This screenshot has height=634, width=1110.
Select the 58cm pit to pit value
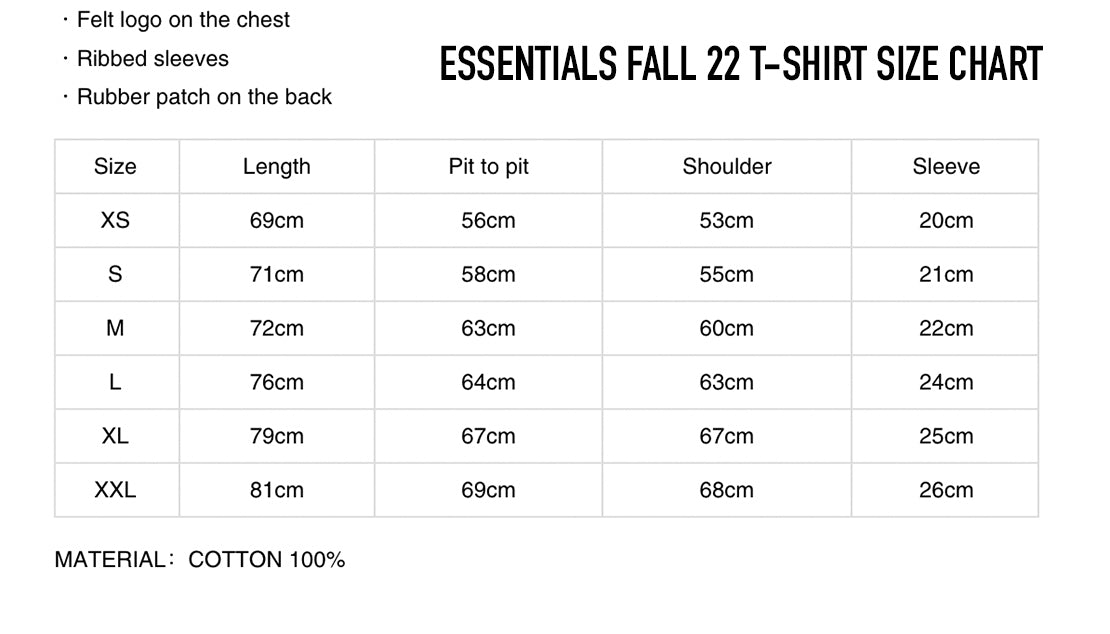click(488, 274)
